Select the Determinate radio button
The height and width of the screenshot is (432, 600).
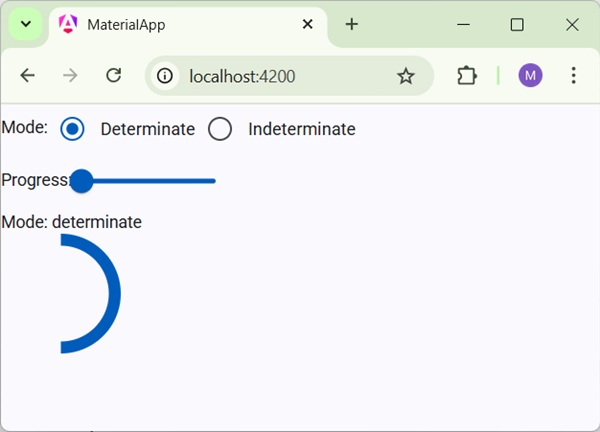(x=72, y=129)
